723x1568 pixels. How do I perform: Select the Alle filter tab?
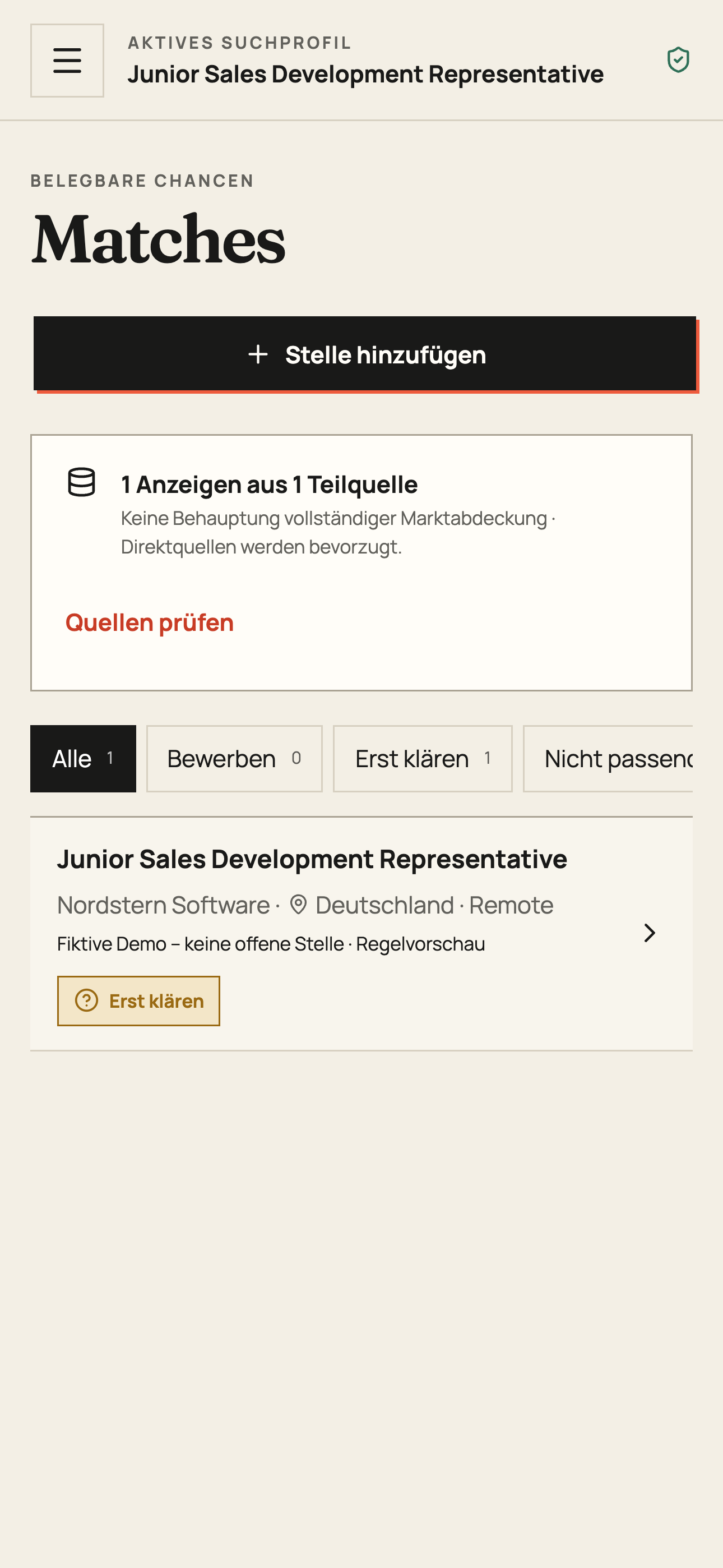[x=84, y=758]
